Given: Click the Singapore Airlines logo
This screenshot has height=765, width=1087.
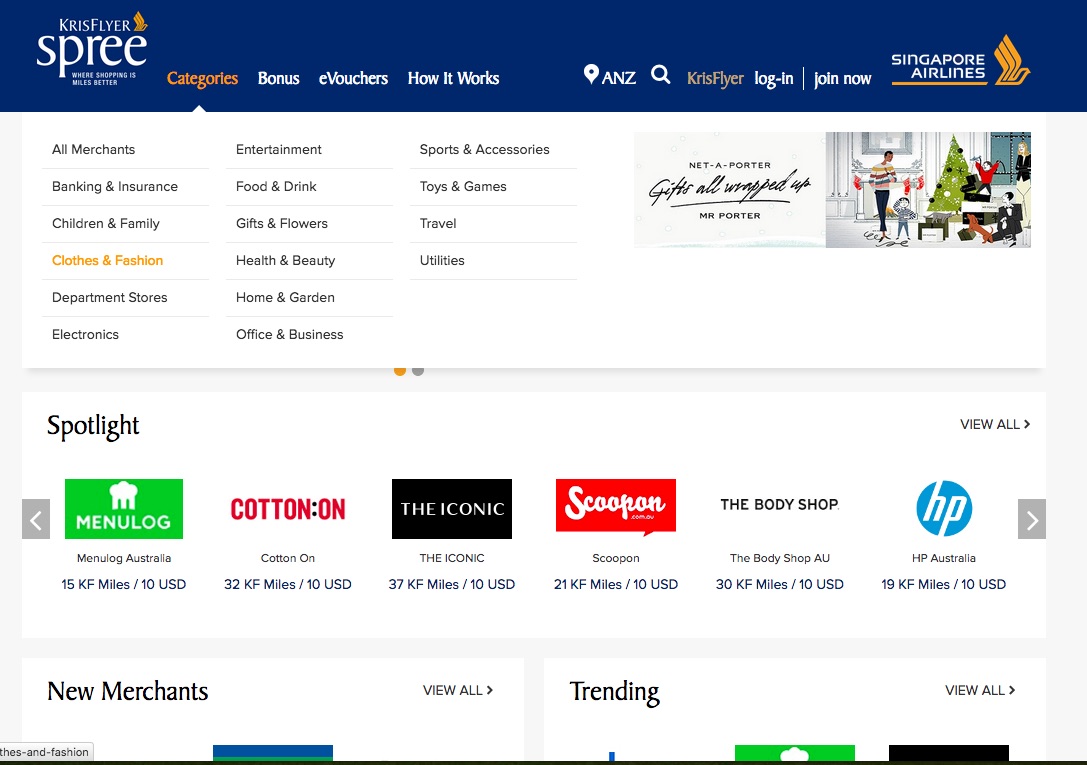Looking at the screenshot, I should [x=960, y=61].
